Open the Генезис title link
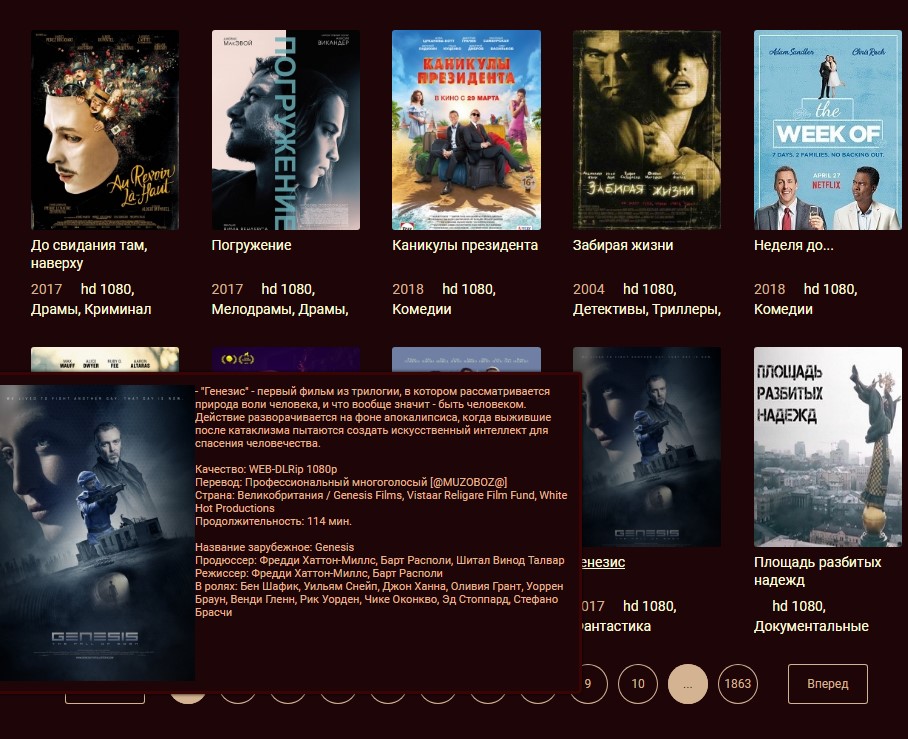Image resolution: width=908 pixels, height=739 pixels. click(603, 562)
